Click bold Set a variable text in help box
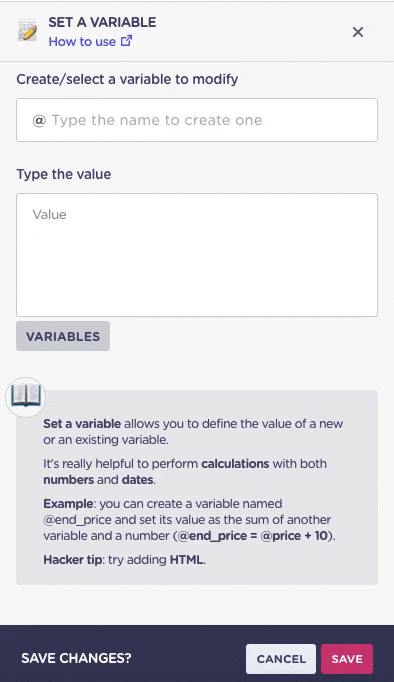This screenshot has height=682, width=394. click(82, 424)
